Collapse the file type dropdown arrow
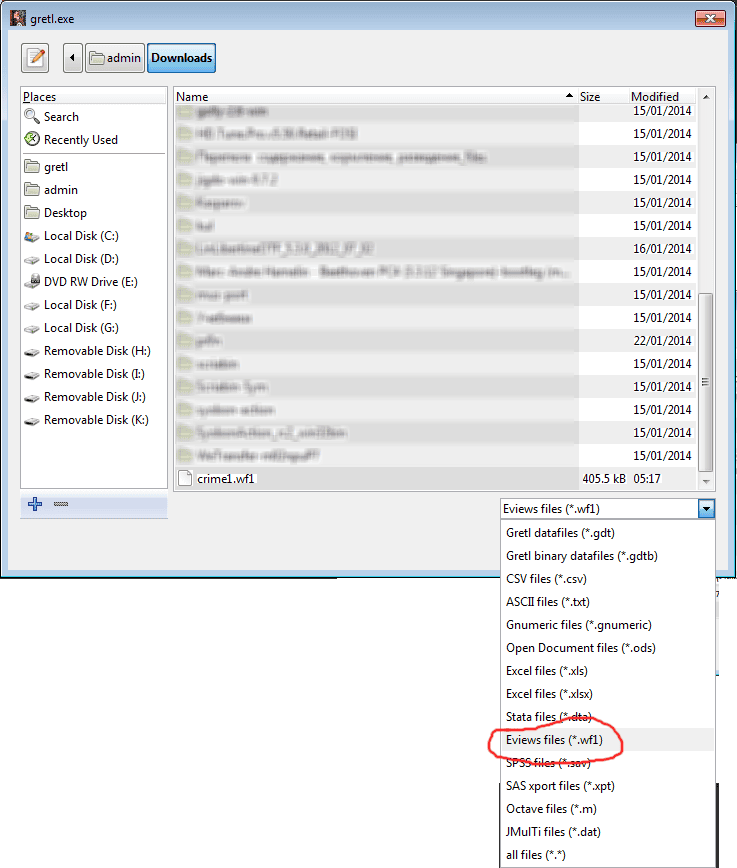737x868 pixels. pos(707,509)
